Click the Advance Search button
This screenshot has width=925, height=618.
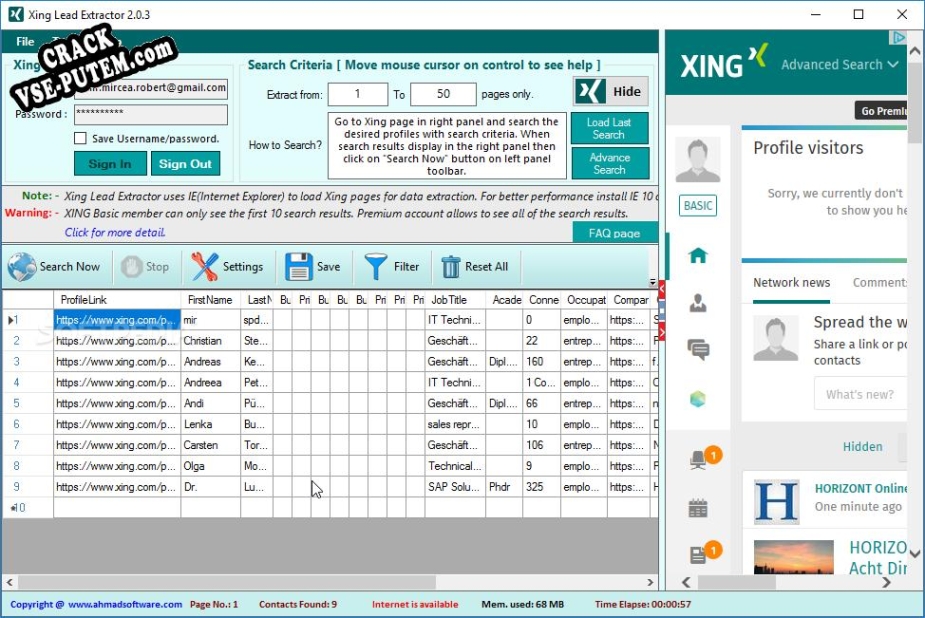point(609,163)
